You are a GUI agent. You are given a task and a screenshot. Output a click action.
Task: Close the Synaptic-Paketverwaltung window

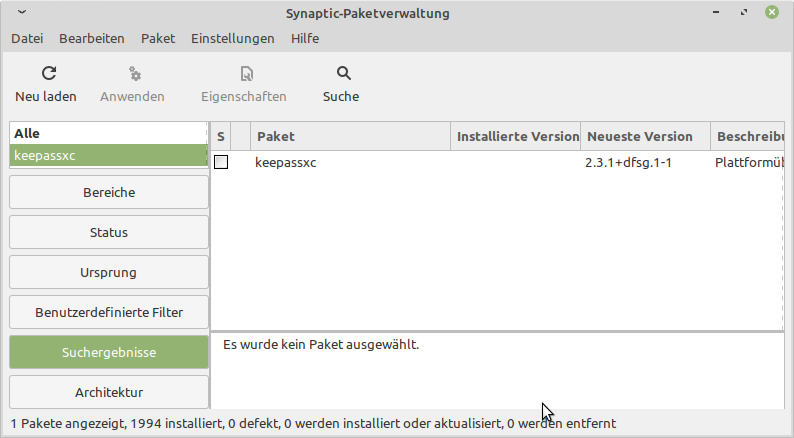point(772,12)
